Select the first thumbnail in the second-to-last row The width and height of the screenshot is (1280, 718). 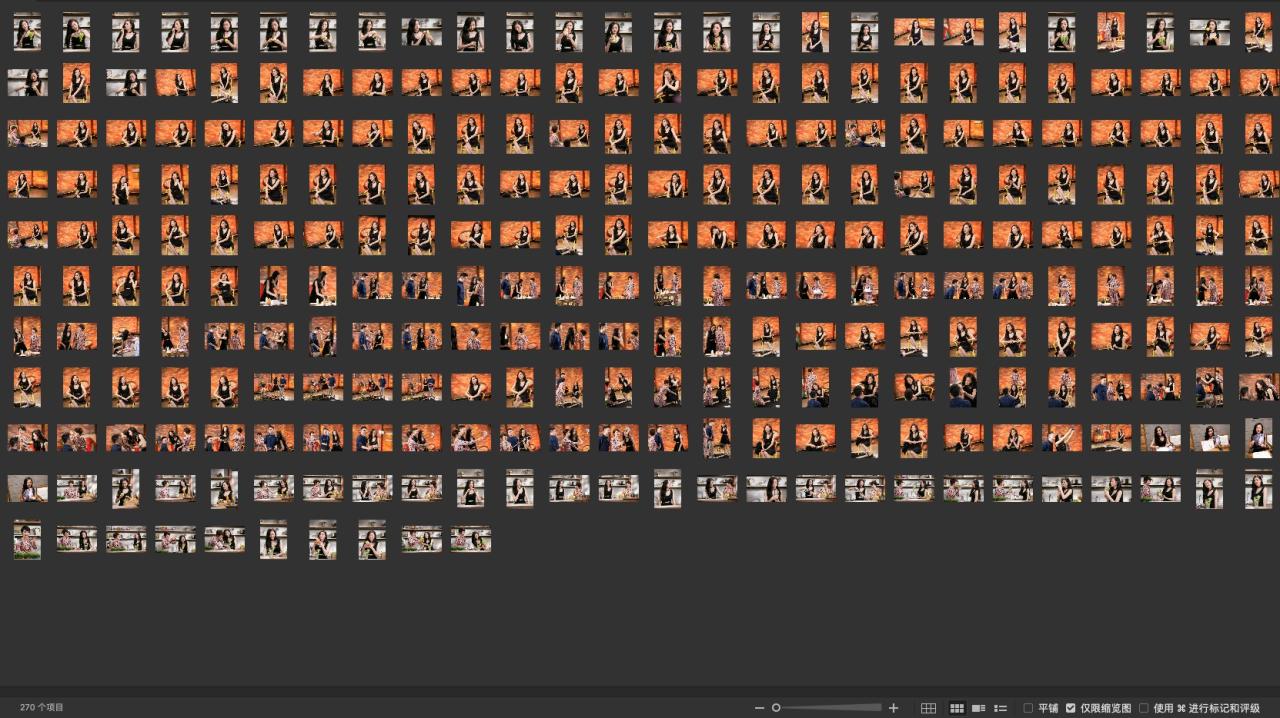[27, 489]
